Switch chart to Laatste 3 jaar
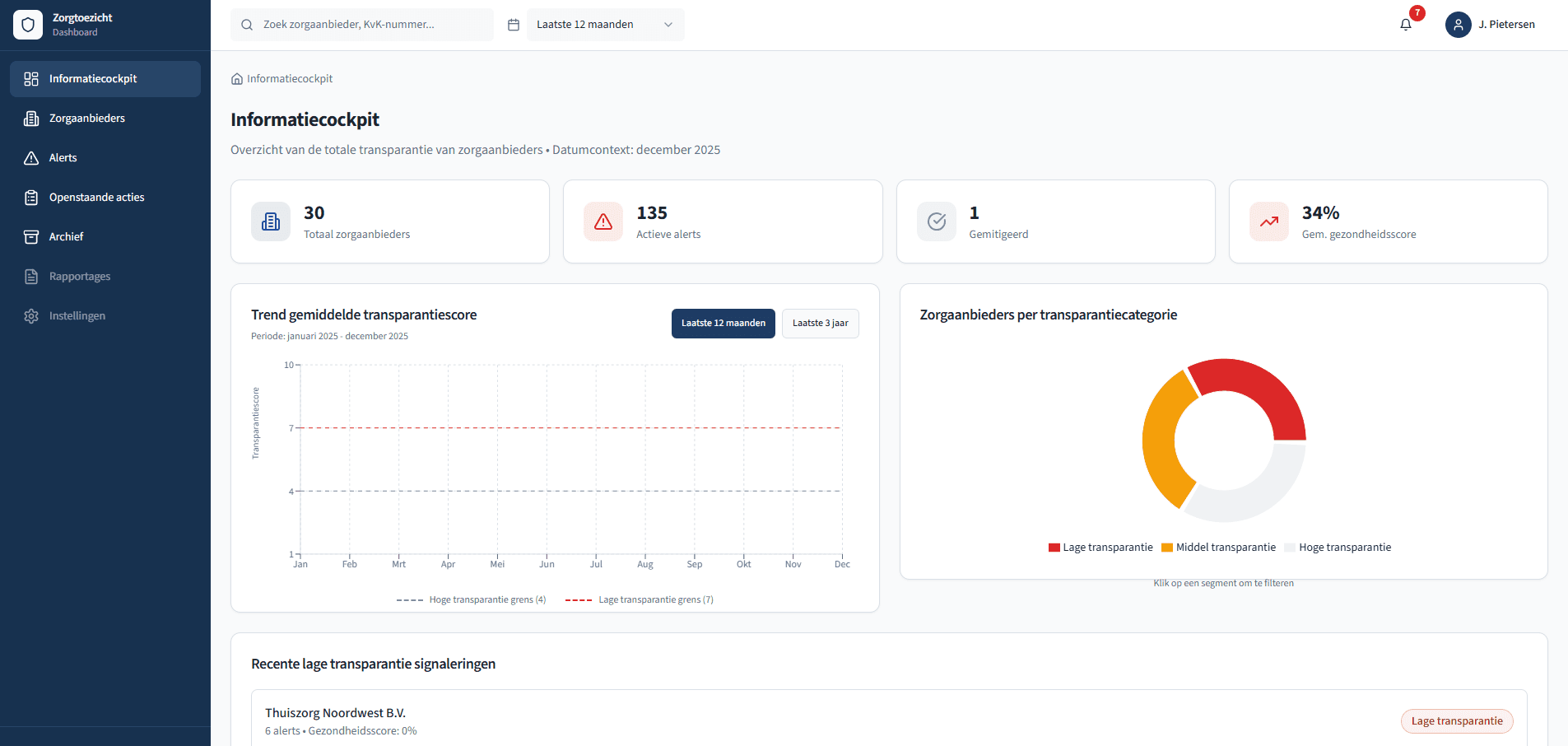 821,324
